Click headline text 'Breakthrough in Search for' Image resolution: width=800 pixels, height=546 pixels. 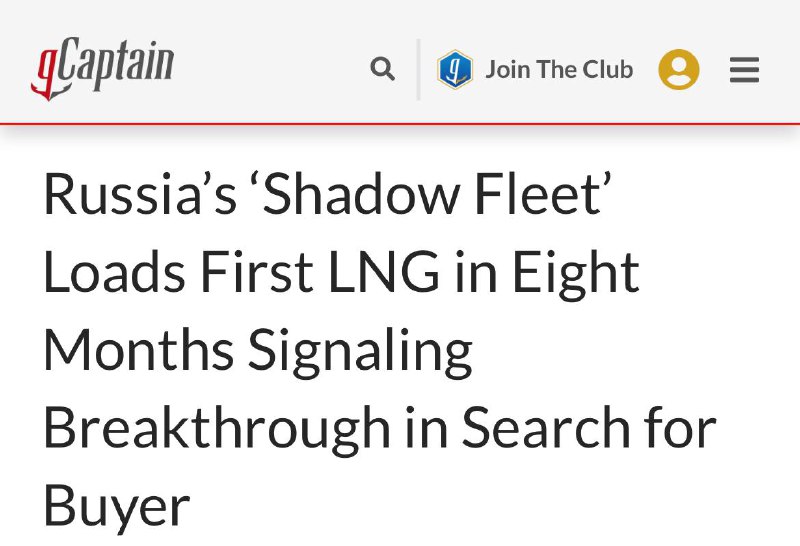[380, 429]
